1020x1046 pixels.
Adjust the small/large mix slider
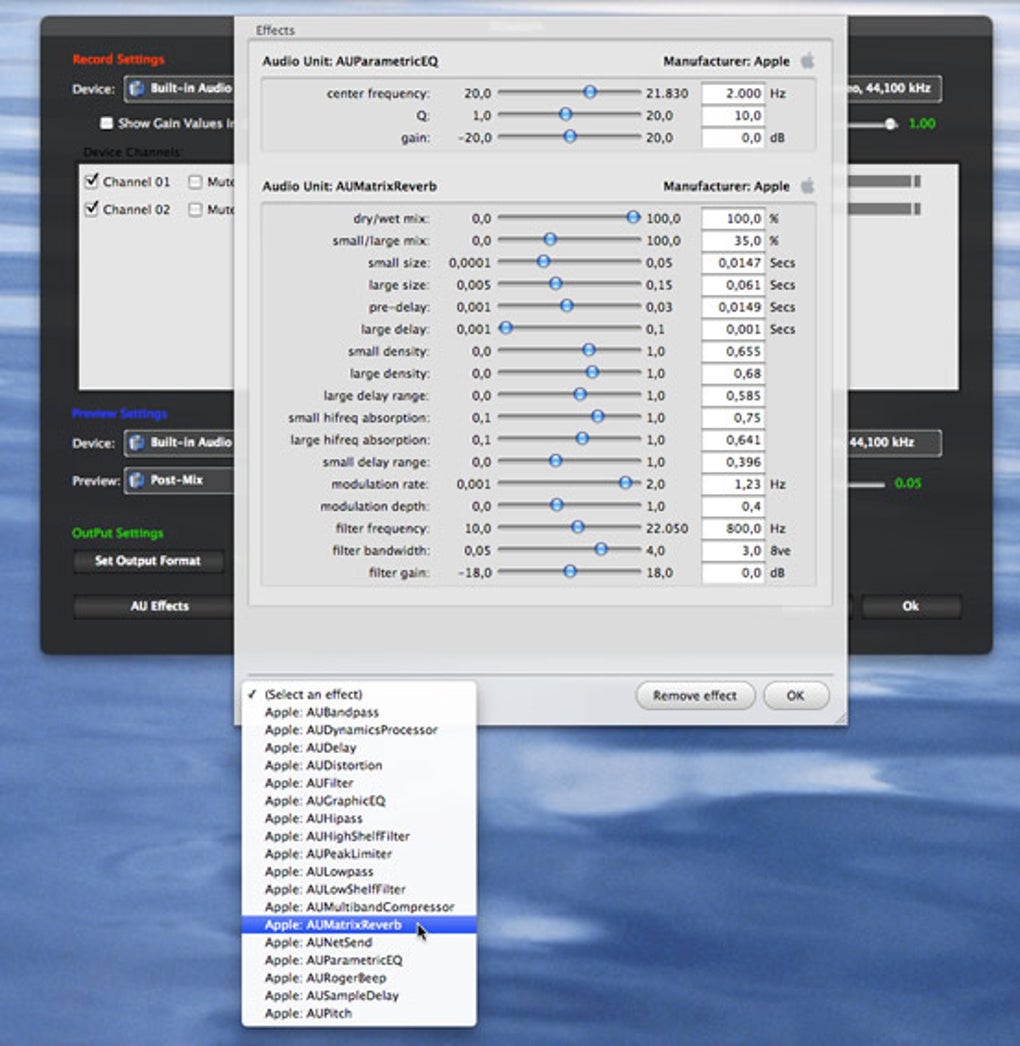click(x=550, y=239)
